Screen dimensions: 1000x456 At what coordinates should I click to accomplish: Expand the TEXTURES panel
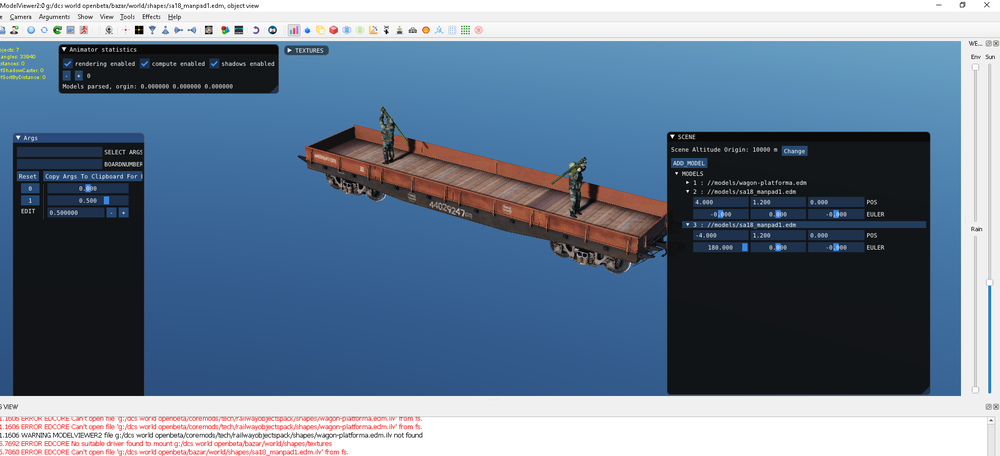(x=306, y=50)
